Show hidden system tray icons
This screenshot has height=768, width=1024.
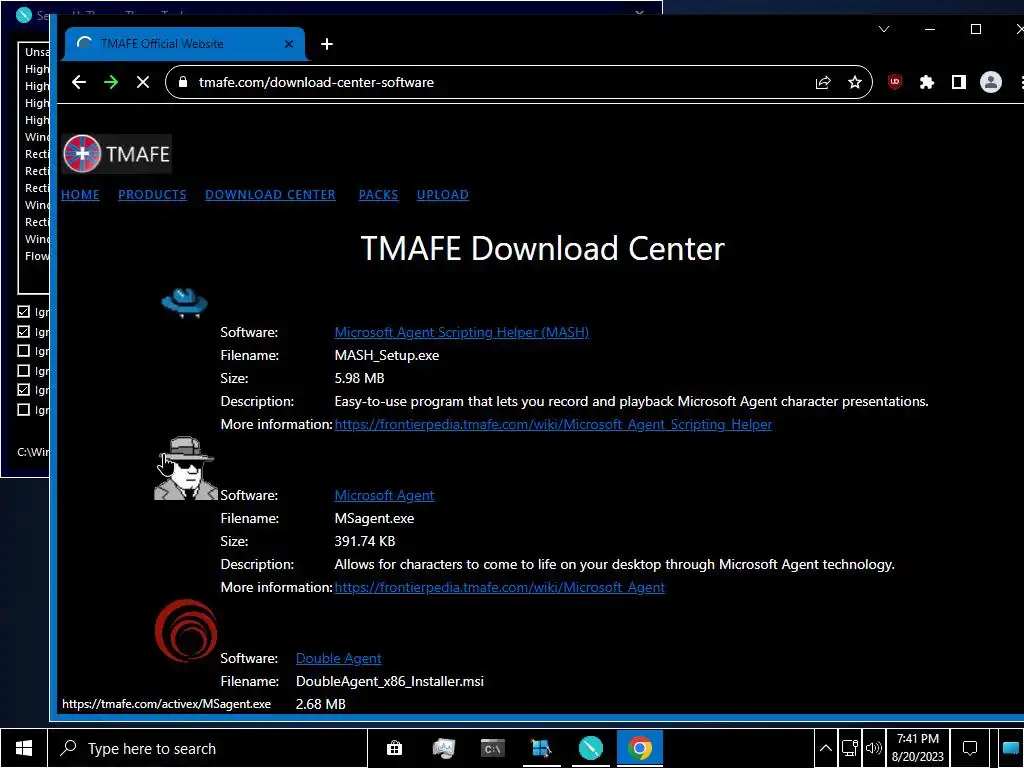click(x=825, y=748)
